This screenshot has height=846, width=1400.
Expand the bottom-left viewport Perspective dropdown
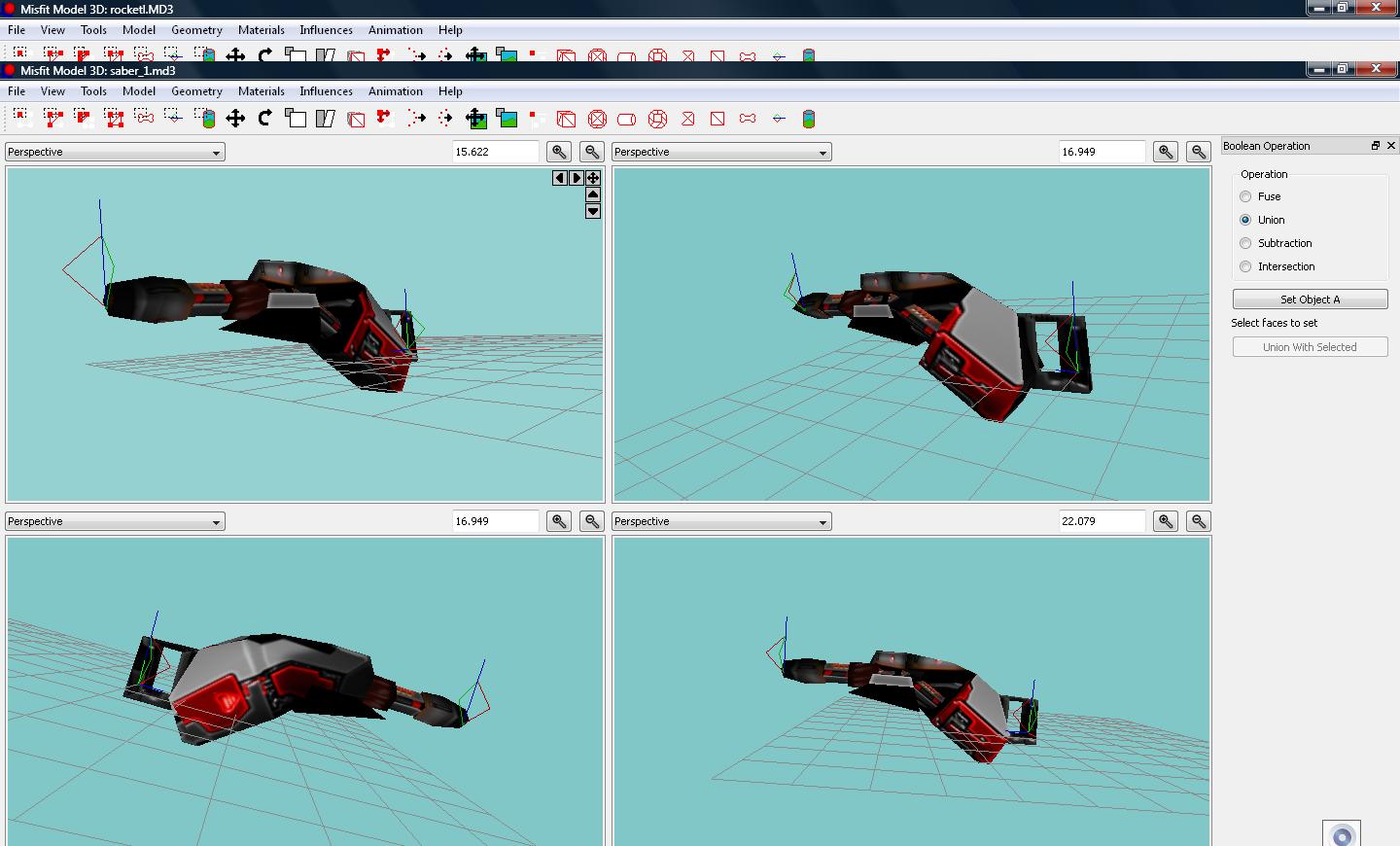[115, 521]
